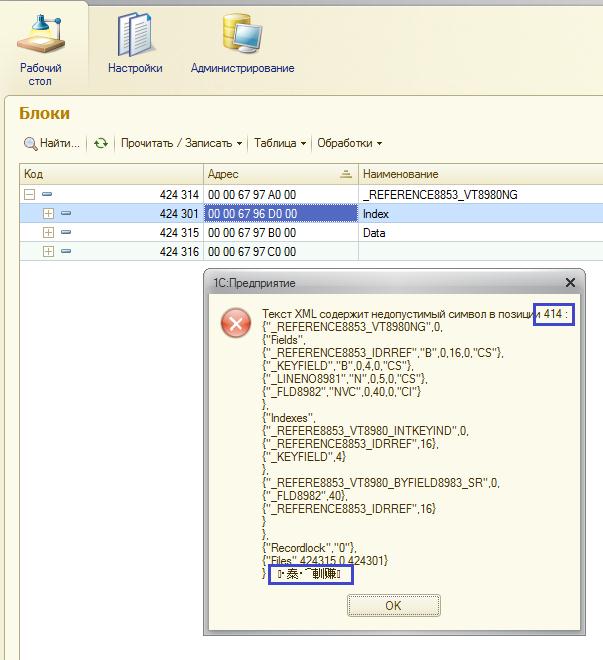Image resolution: width=603 pixels, height=660 pixels.
Task: Click the Наименование column header
Action: [480, 174]
